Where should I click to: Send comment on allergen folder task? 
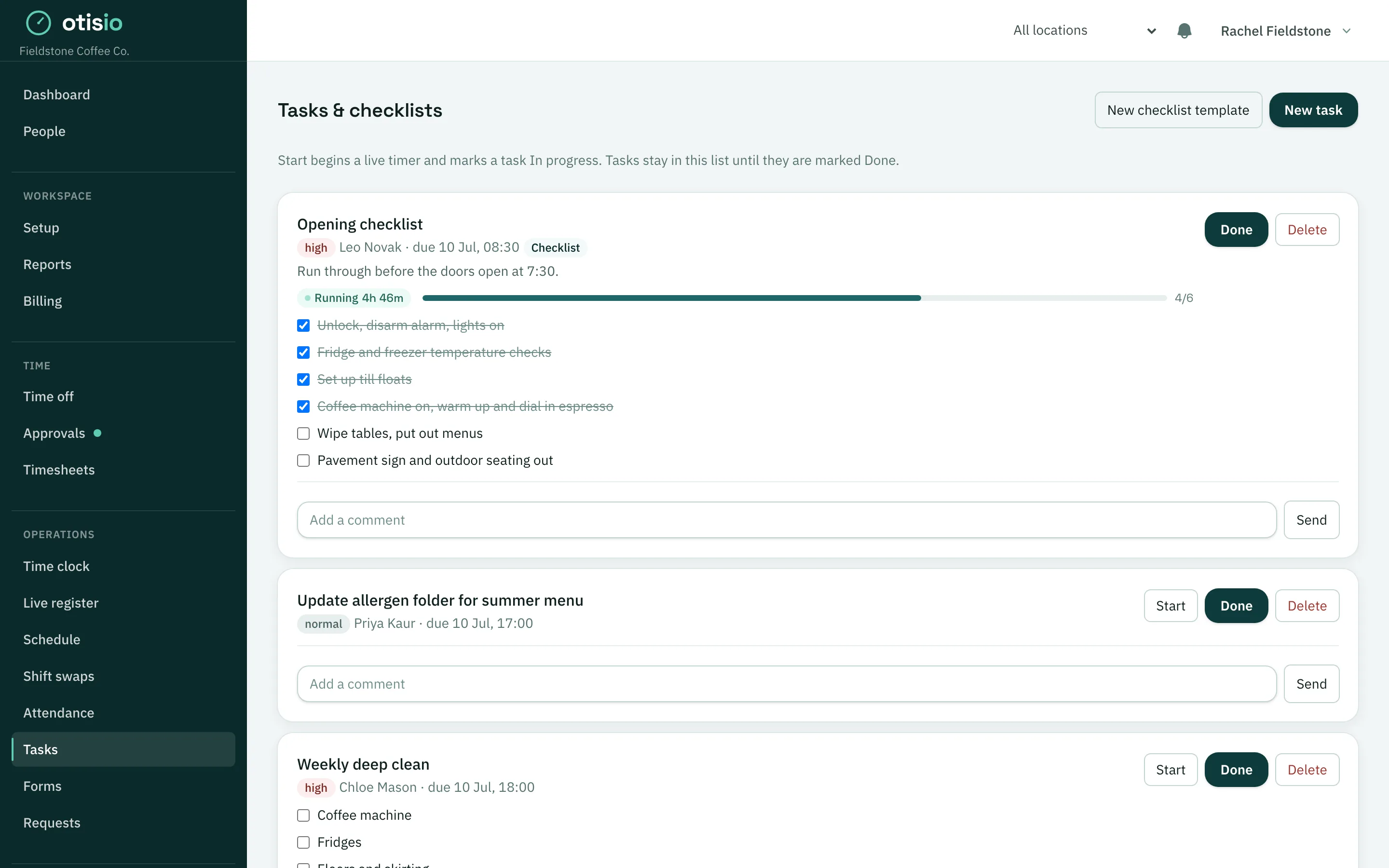tap(1311, 684)
